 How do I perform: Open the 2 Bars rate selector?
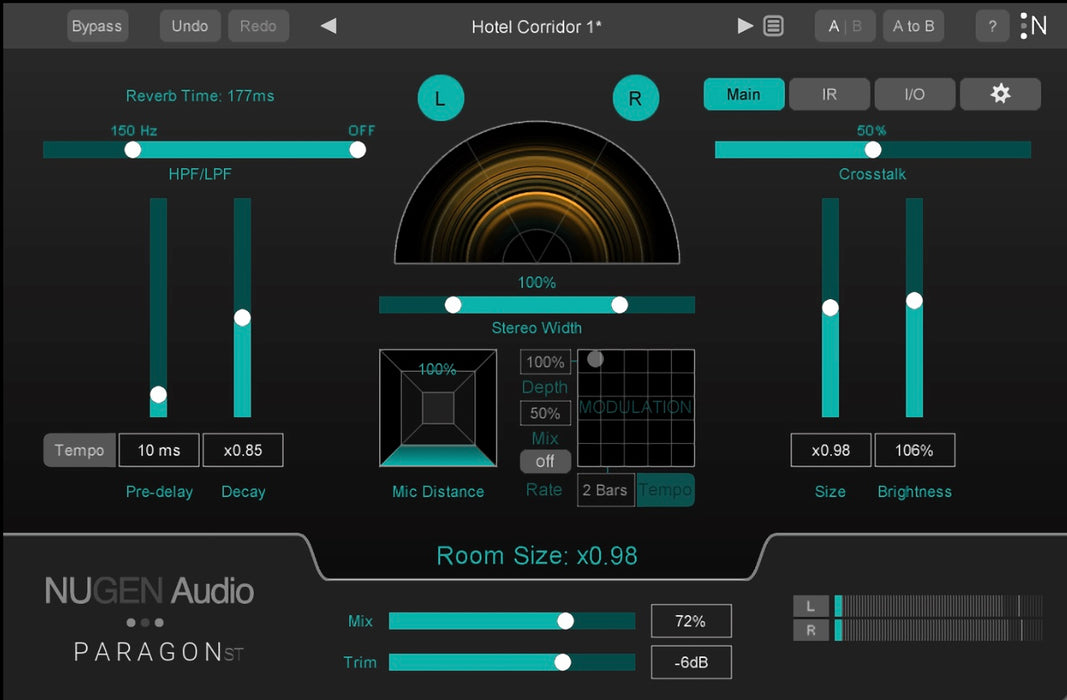click(605, 490)
